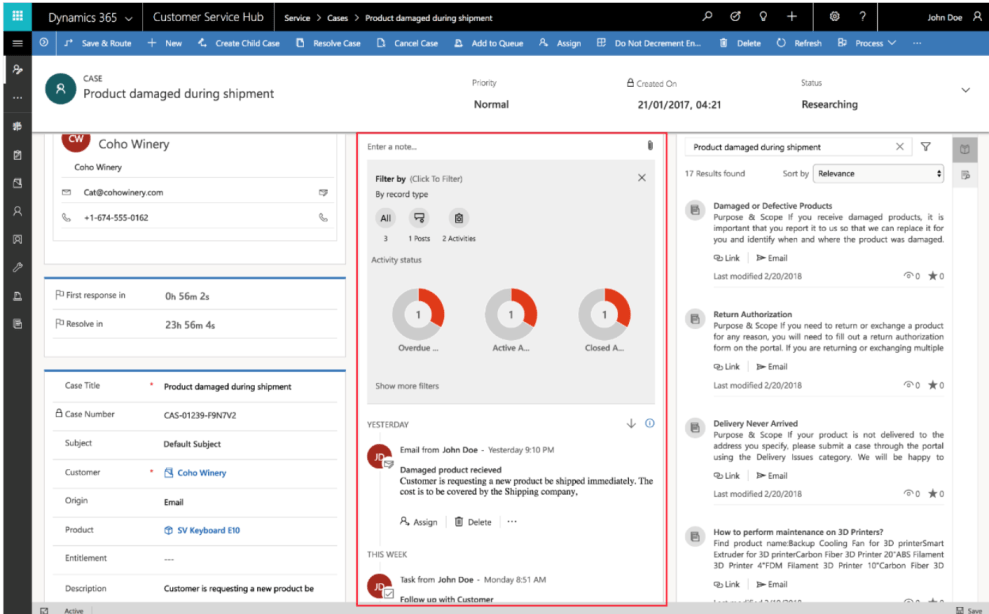Open the task flow target icon
The image size is (989, 614).
[735, 16]
